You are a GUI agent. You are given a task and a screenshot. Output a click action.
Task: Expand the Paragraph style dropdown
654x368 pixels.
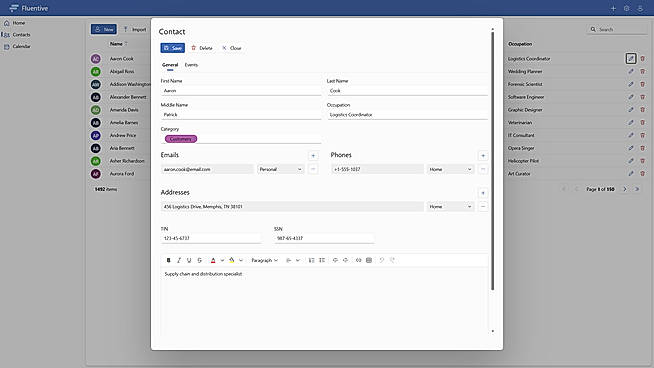(264, 260)
